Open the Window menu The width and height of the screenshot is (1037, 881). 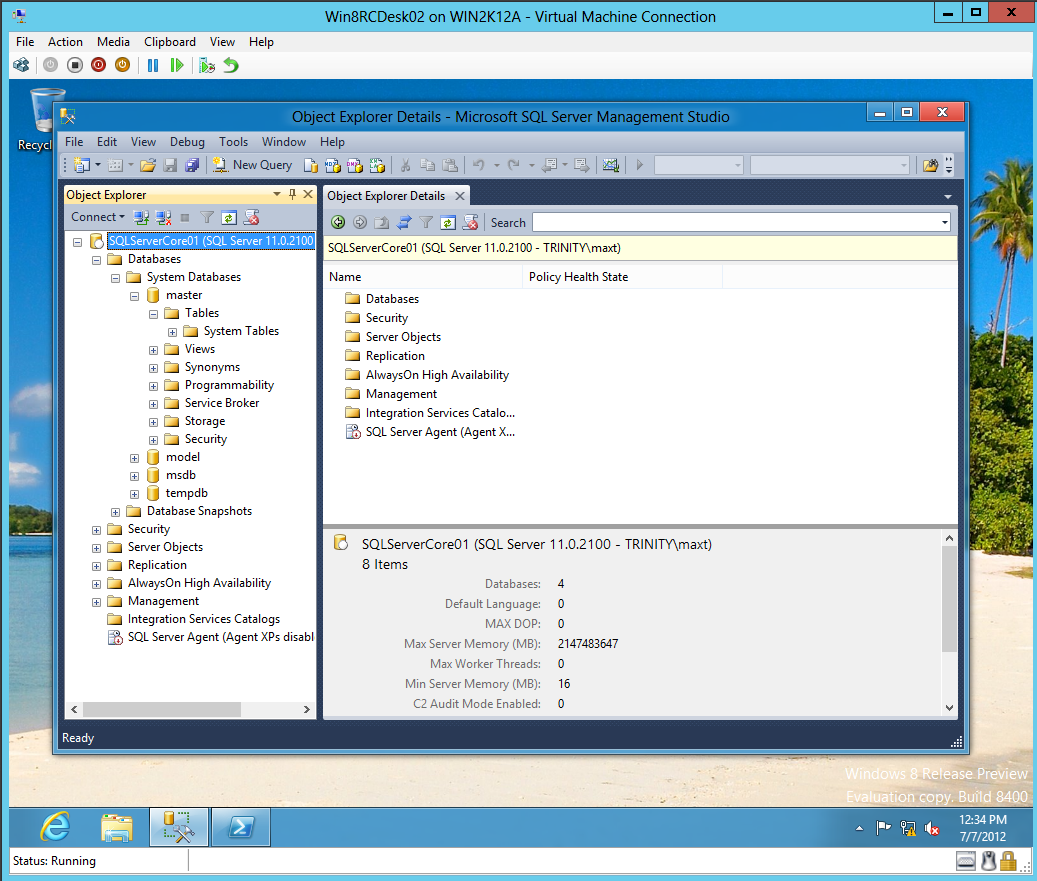tap(284, 142)
